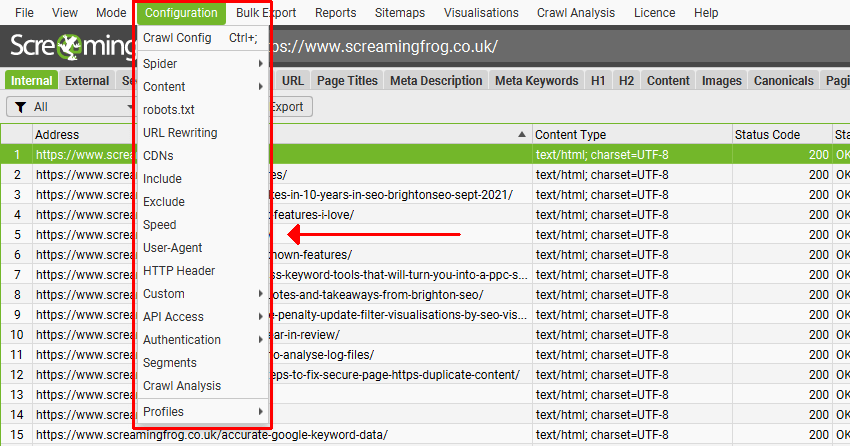Click the ascending sort arrow in Address header
The height and width of the screenshot is (446, 850).
click(x=521, y=134)
